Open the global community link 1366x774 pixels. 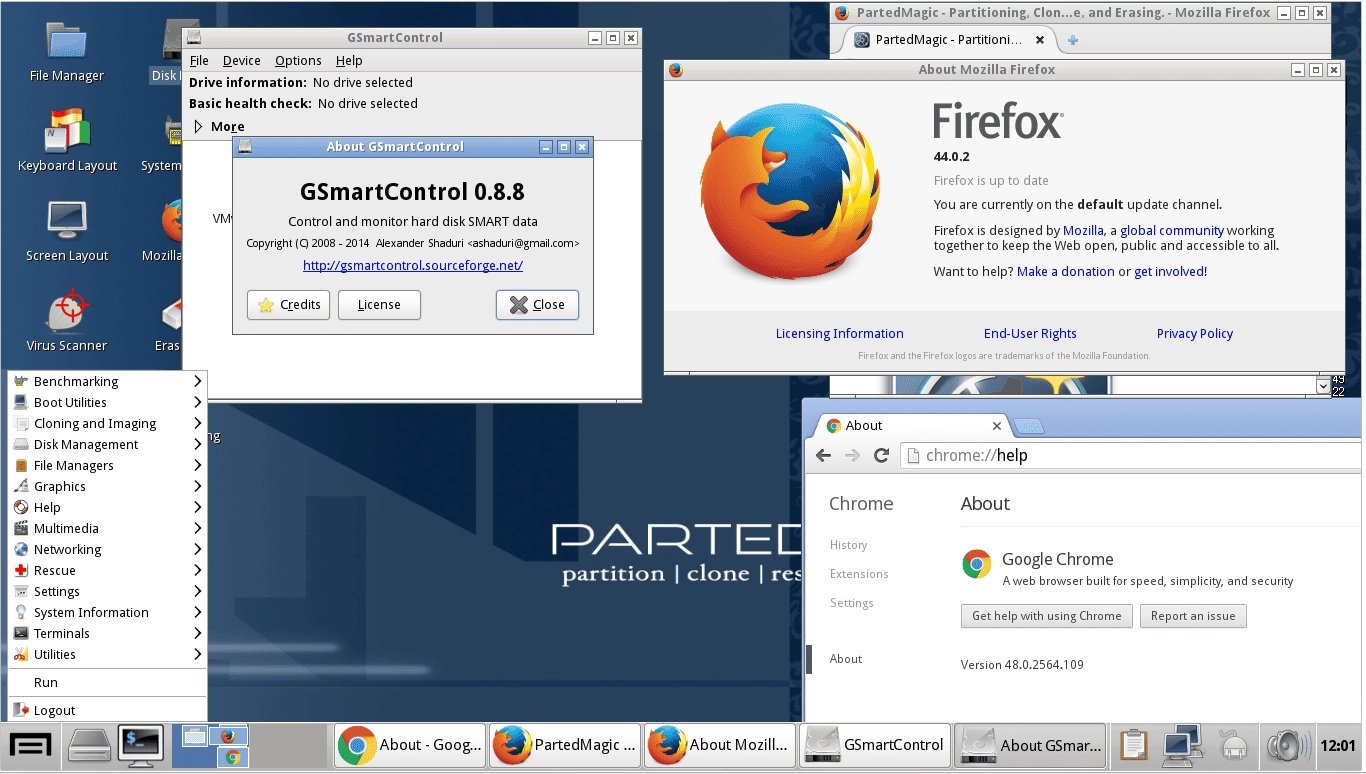[1172, 230]
